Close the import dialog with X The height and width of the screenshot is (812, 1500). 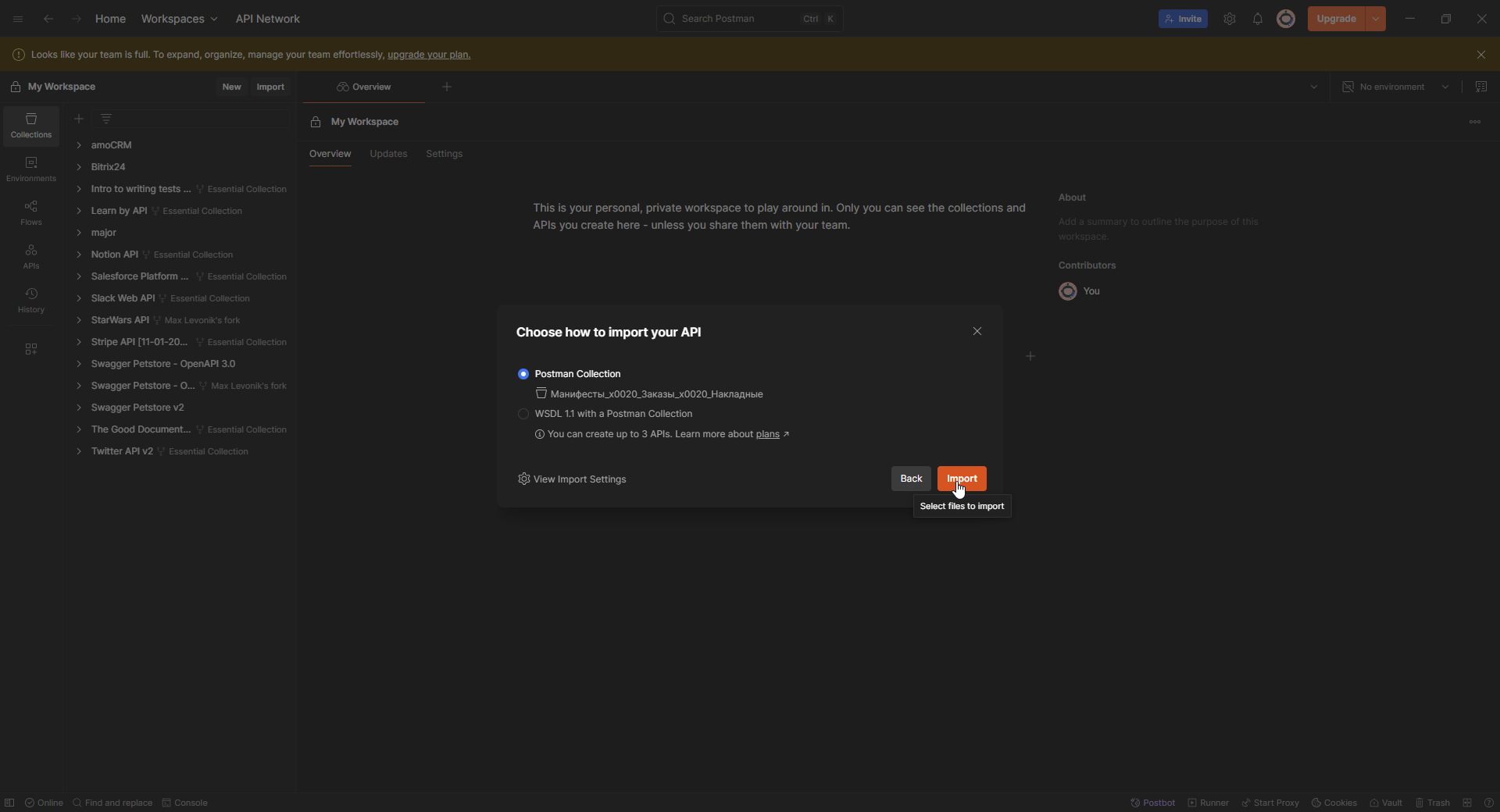(977, 331)
